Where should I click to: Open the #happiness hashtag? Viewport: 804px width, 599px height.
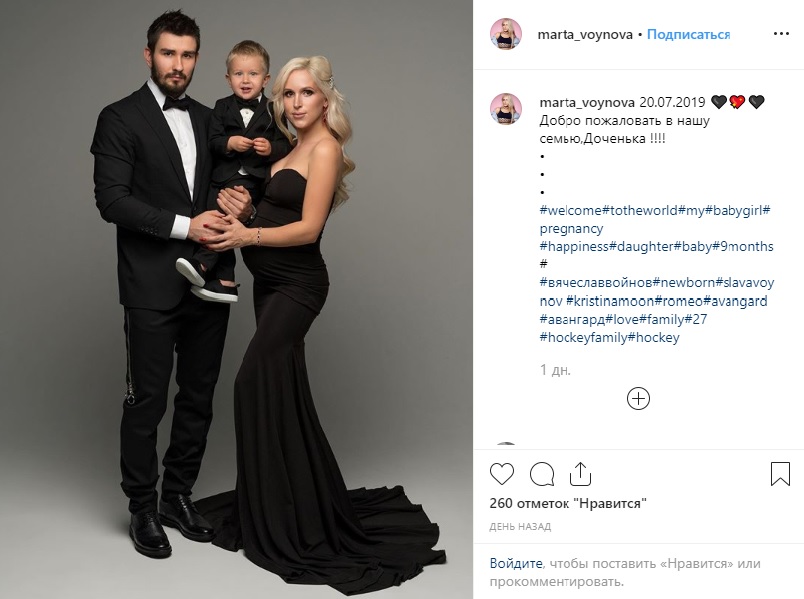pyautogui.click(x=574, y=247)
